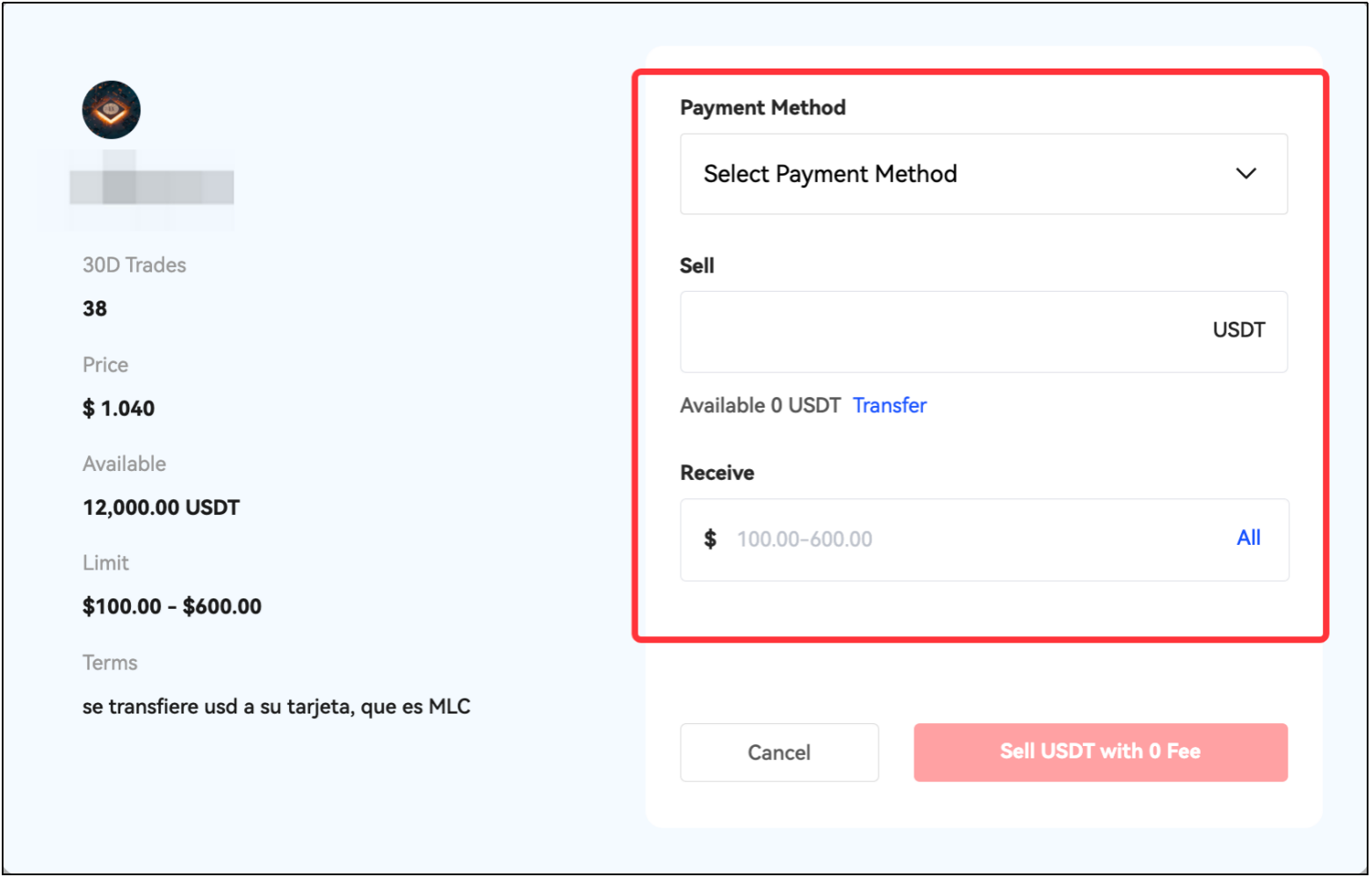Viewport: 1372px width, 877px height.
Task: Click the blurred merchant username
Action: pyautogui.click(x=152, y=186)
